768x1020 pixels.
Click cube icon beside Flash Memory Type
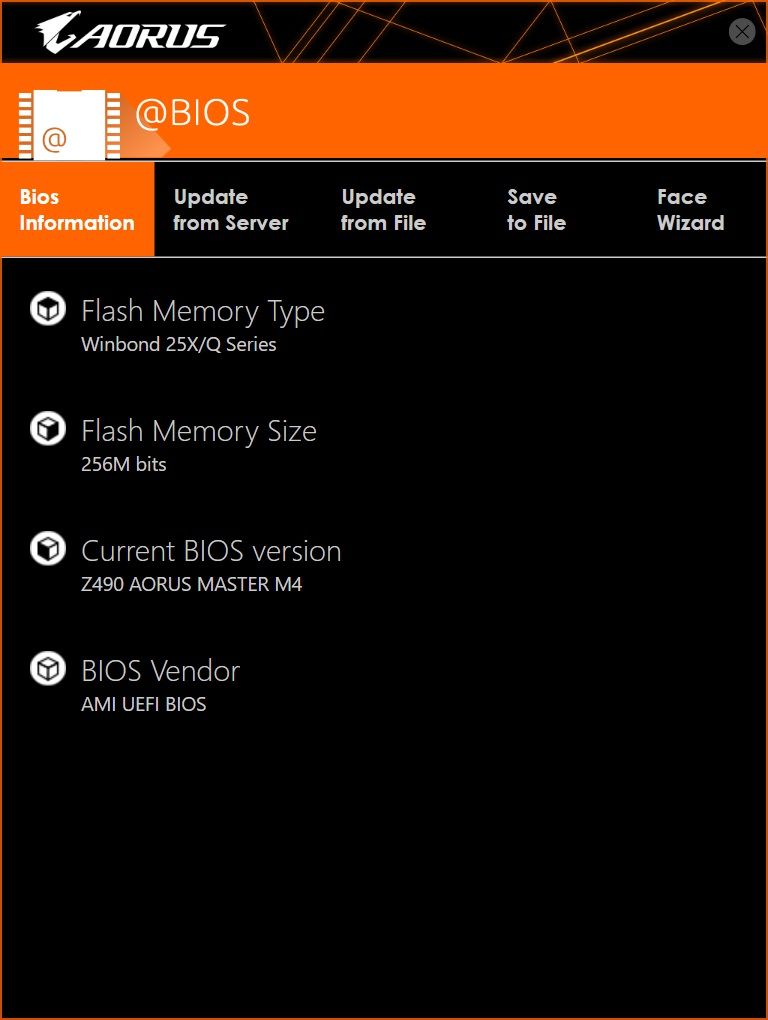pyautogui.click(x=47, y=310)
